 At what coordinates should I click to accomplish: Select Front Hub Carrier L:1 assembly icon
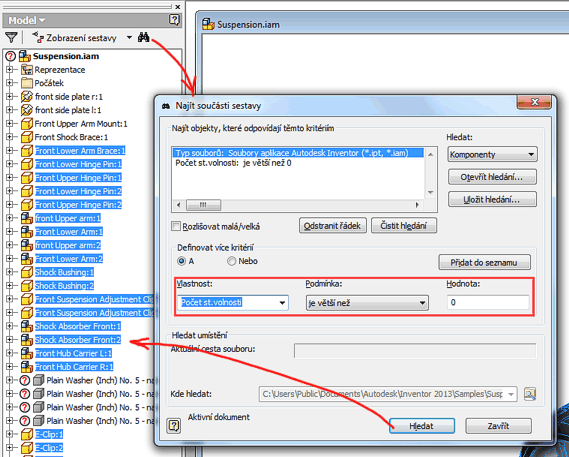(27, 353)
